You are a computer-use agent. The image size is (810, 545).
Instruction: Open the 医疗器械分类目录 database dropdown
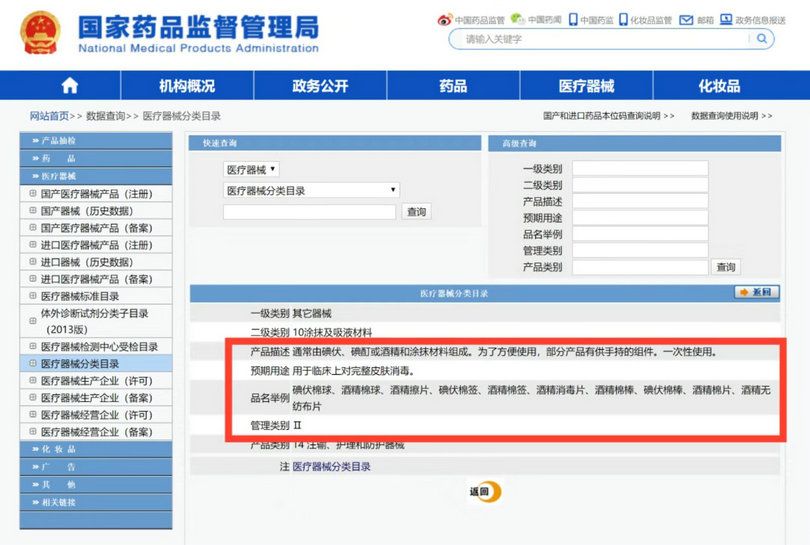click(311, 190)
